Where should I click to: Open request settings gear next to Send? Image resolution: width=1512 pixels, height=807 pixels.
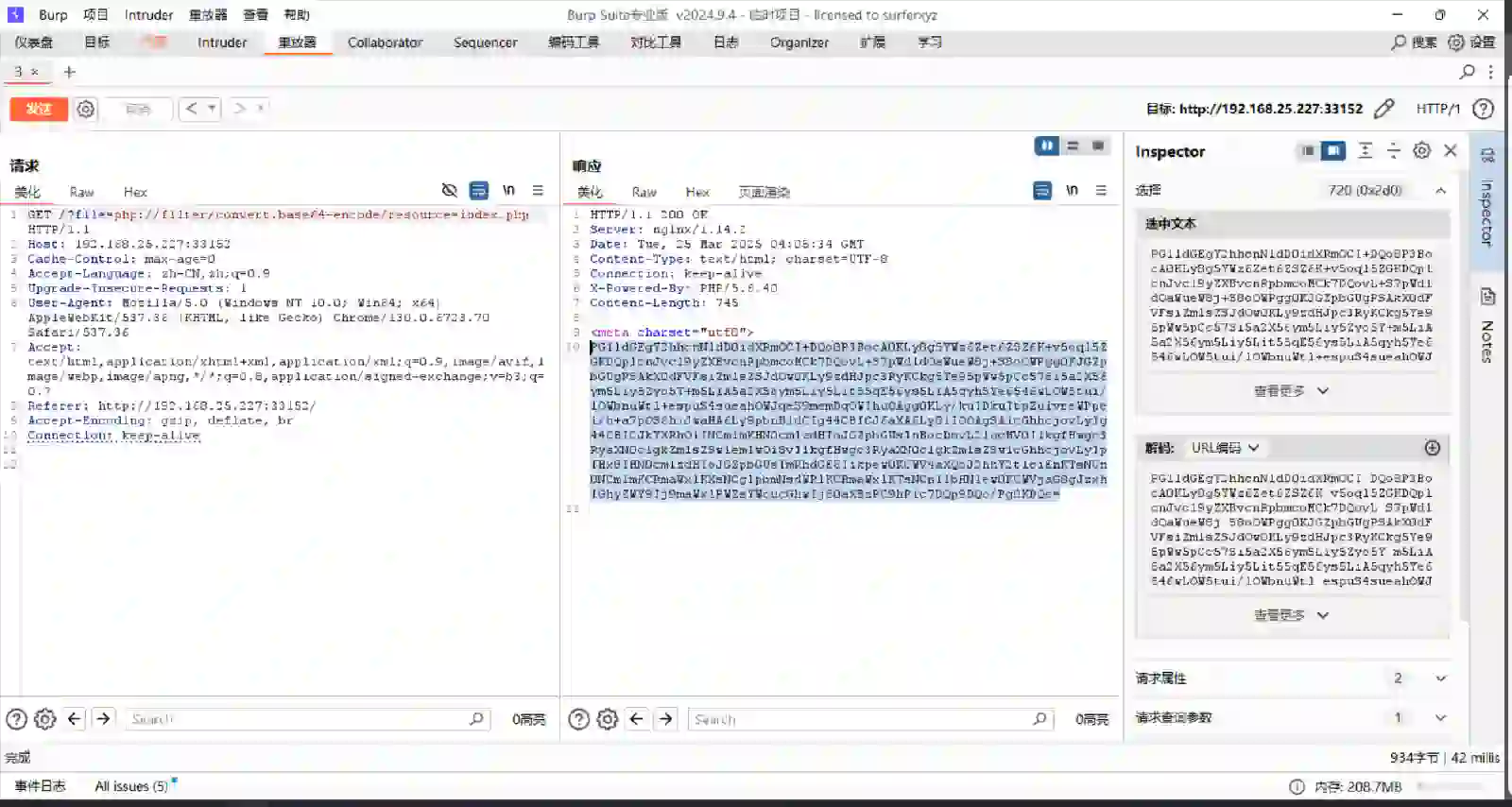pyautogui.click(x=86, y=109)
